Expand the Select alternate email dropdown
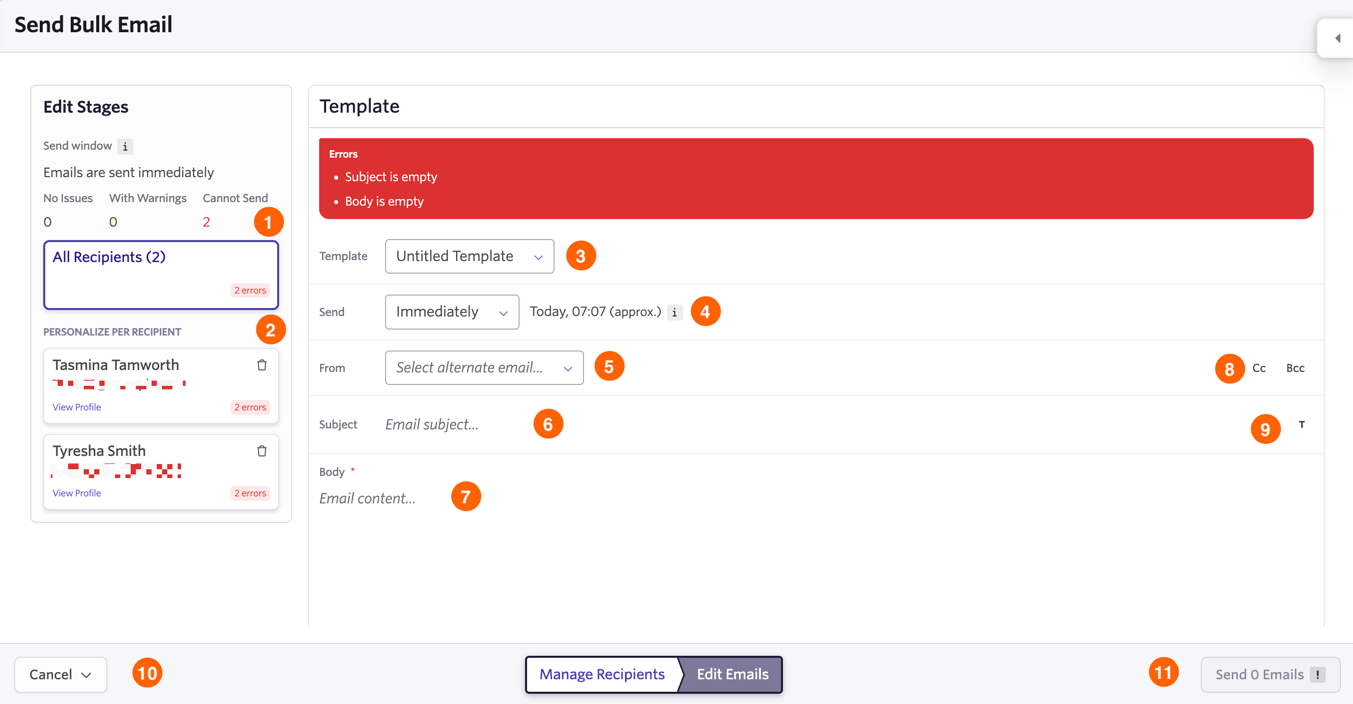Image resolution: width=1353 pixels, height=704 pixels. click(x=484, y=368)
